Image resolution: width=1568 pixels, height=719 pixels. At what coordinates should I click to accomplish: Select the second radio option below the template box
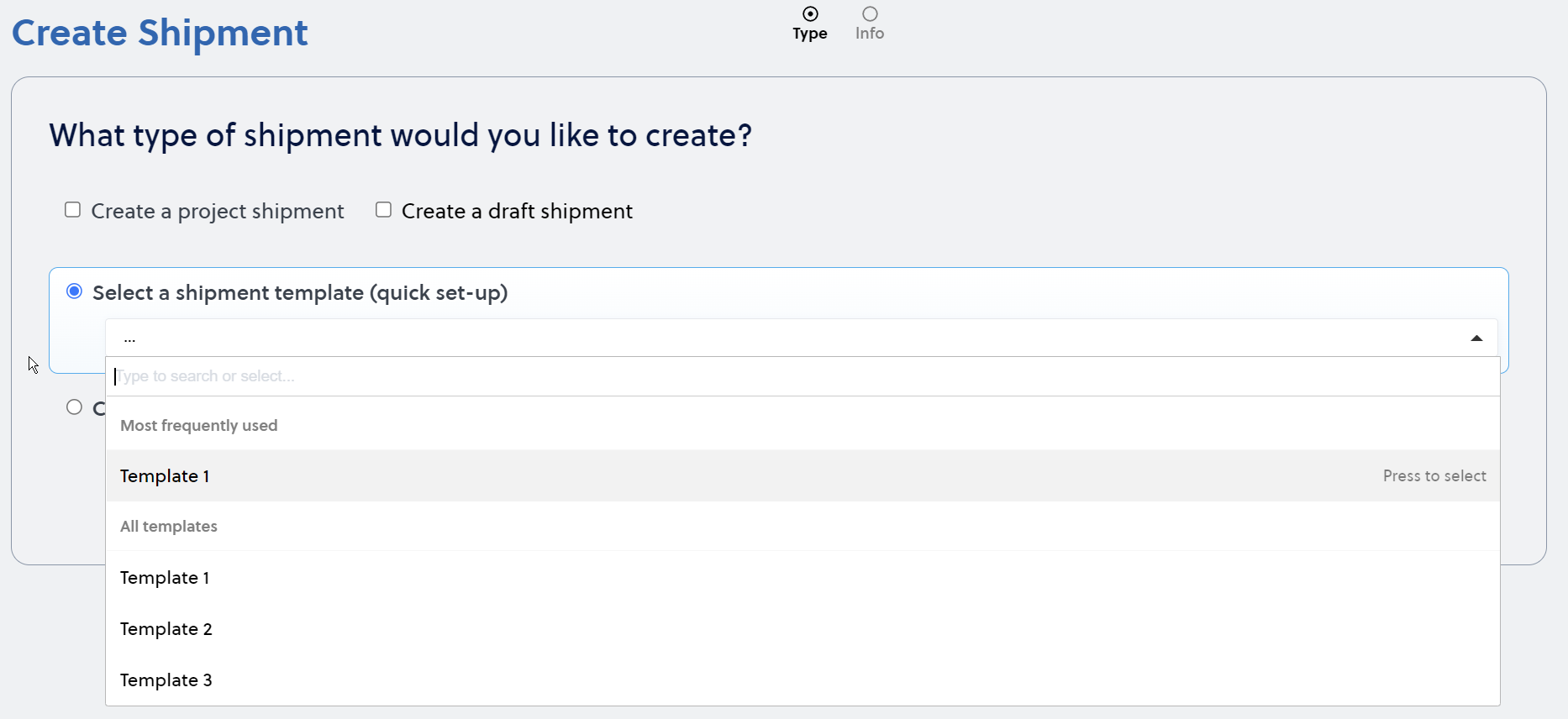(75, 407)
